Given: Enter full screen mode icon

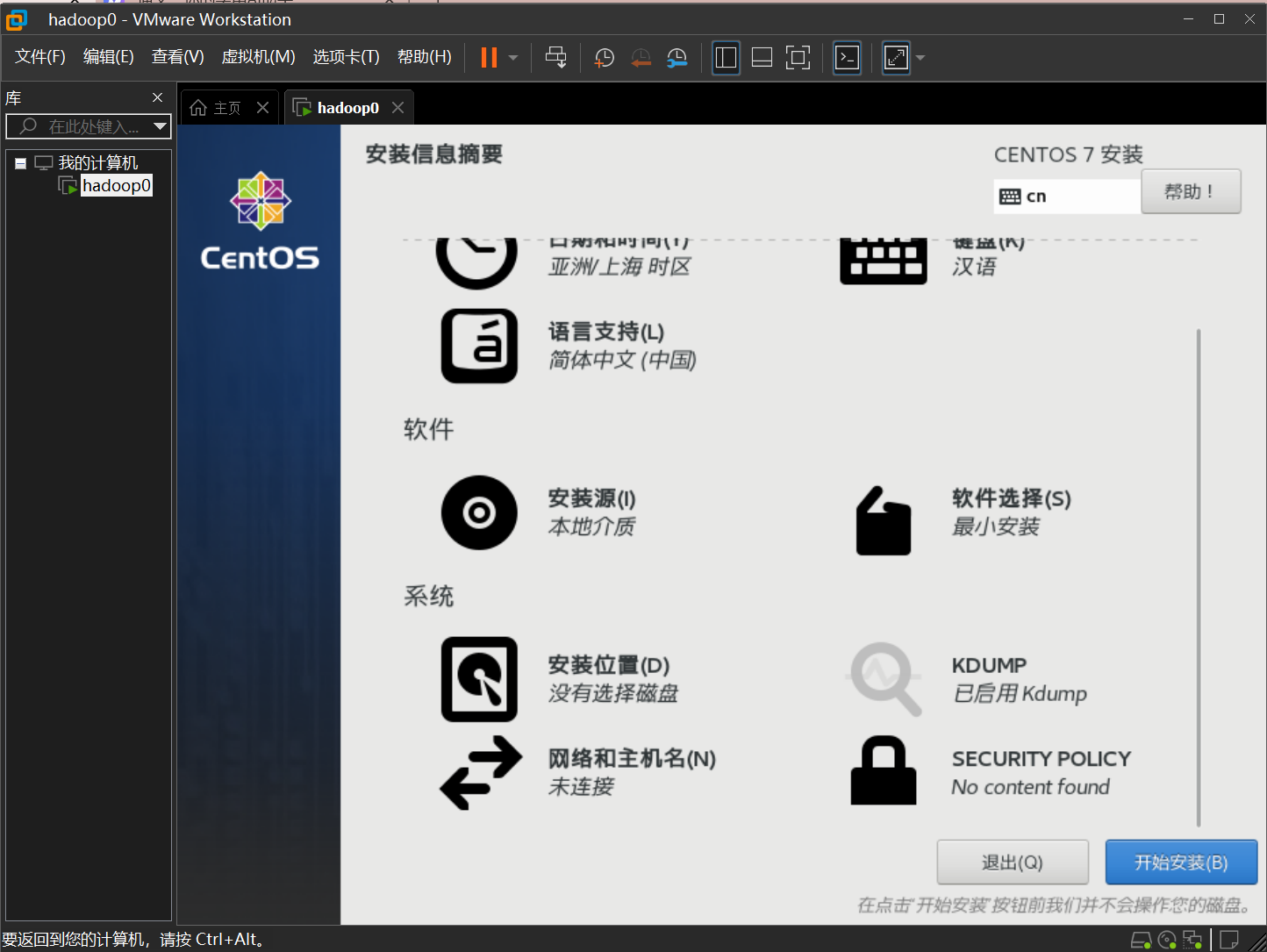Looking at the screenshot, I should coord(798,58).
